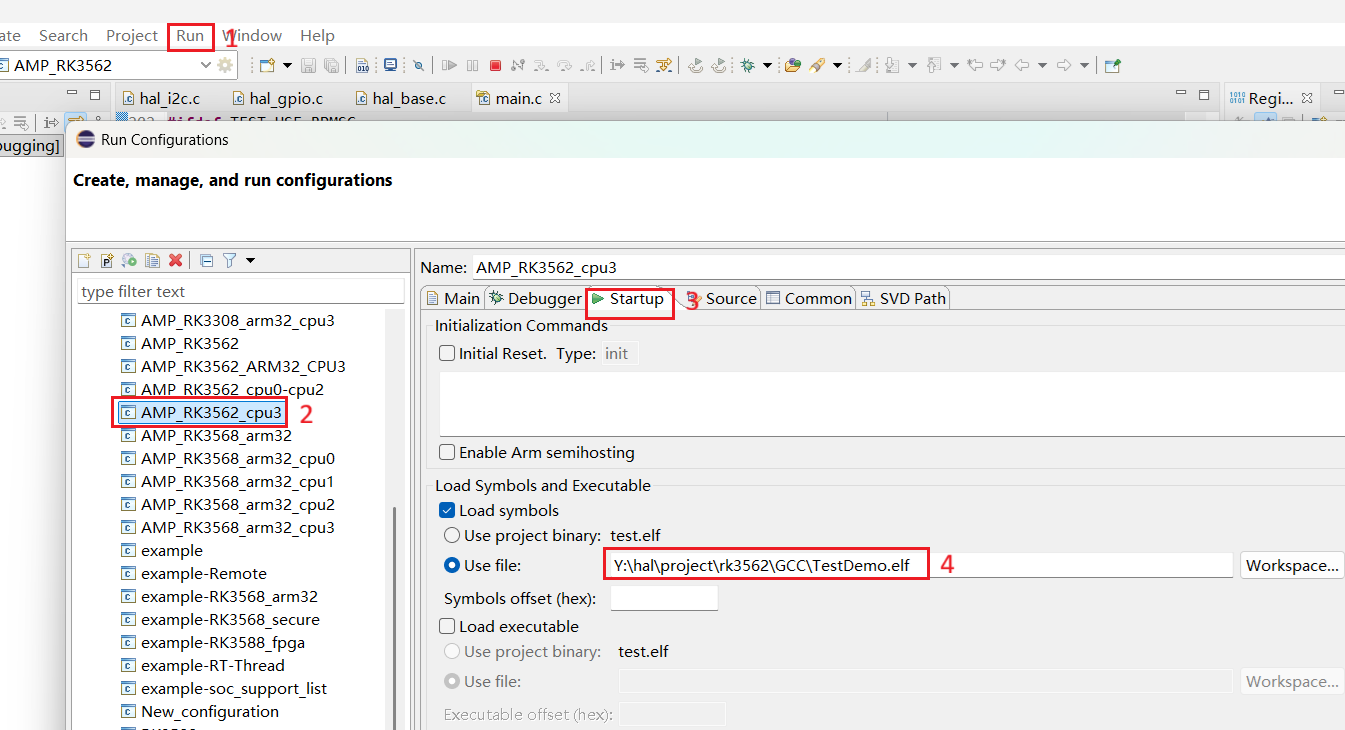Open the filter dropdown arrow in configurations toolbar
This screenshot has height=730, width=1345.
tap(250, 260)
